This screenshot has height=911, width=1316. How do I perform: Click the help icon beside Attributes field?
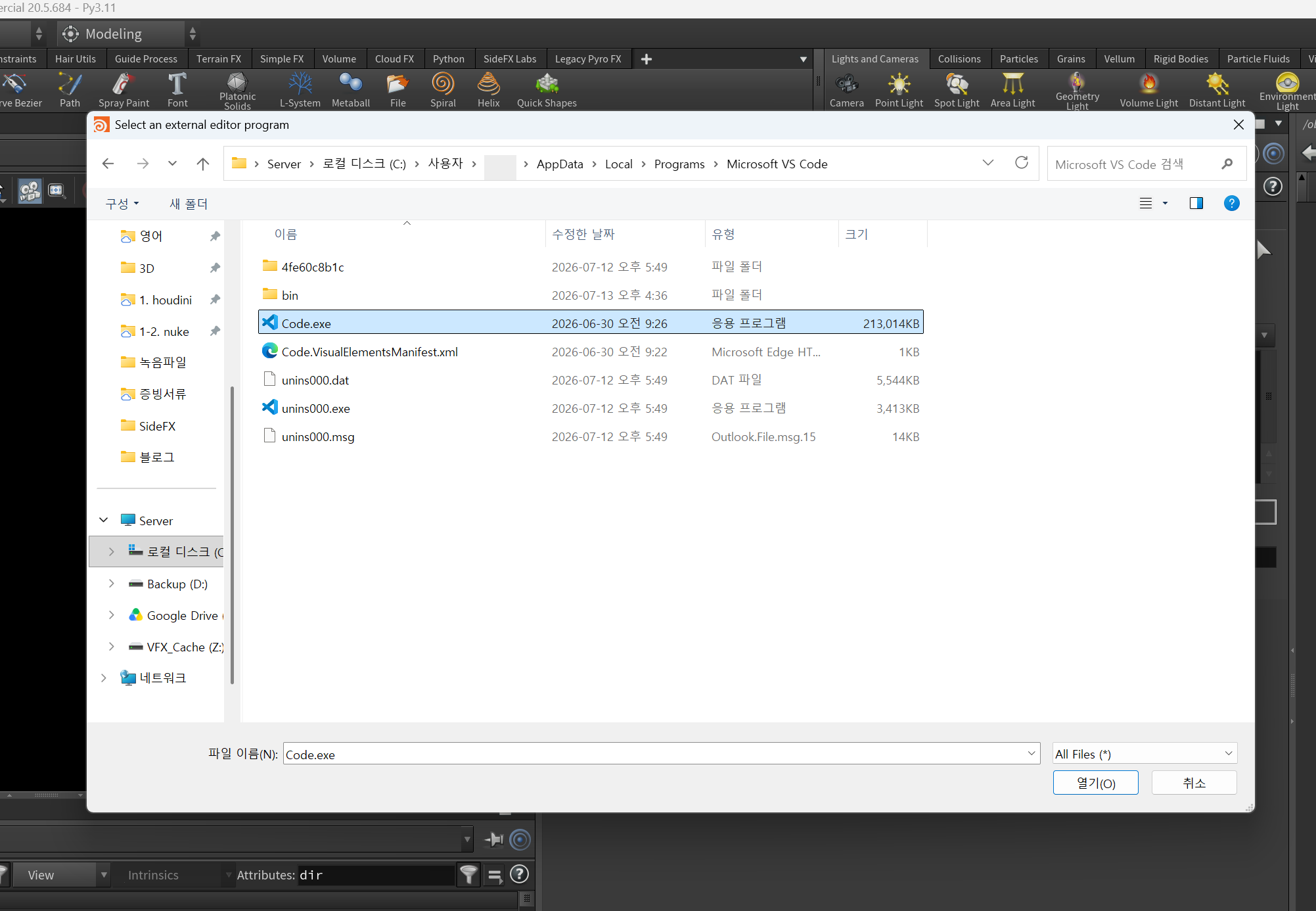click(x=519, y=874)
